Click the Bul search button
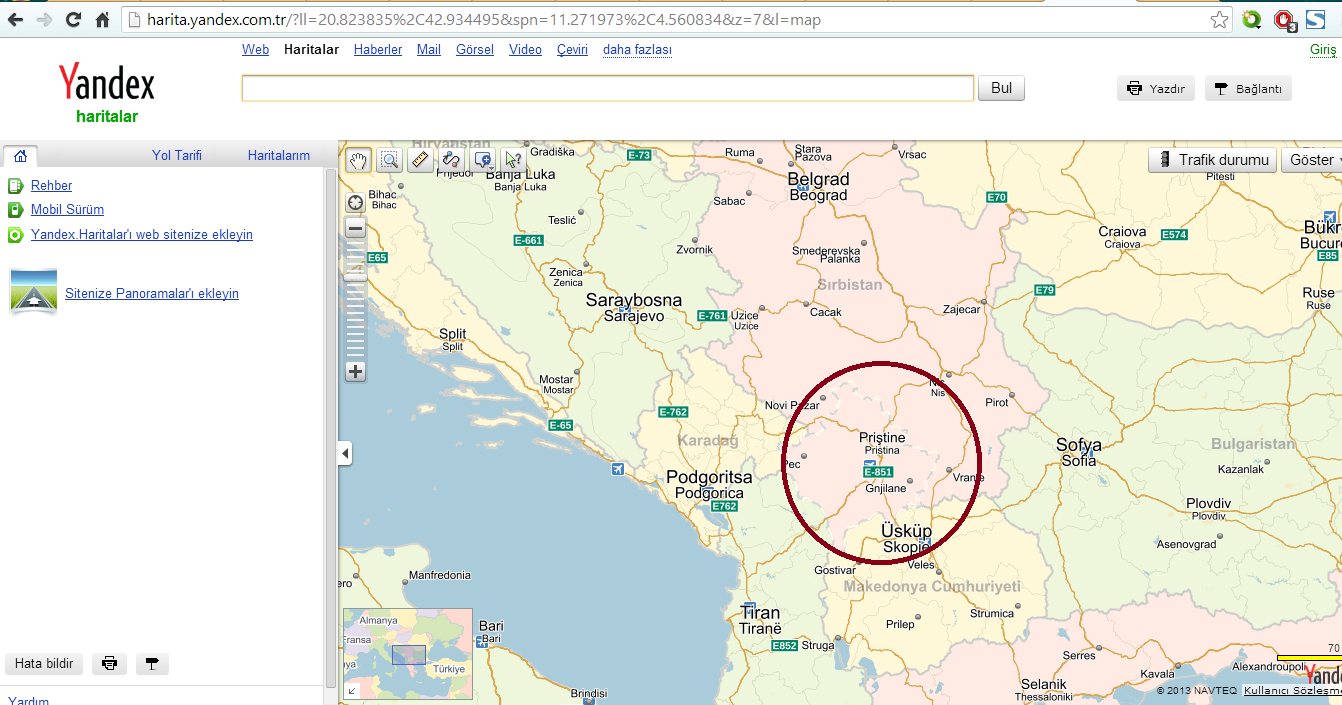Image resolution: width=1342 pixels, height=705 pixels. (1001, 88)
